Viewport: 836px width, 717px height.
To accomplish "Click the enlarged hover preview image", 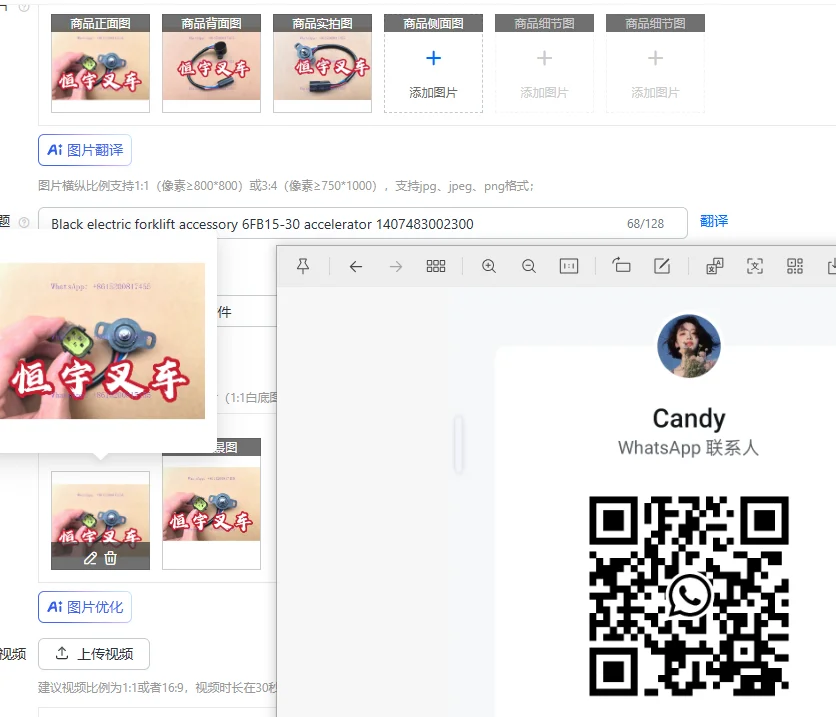I will (x=102, y=341).
